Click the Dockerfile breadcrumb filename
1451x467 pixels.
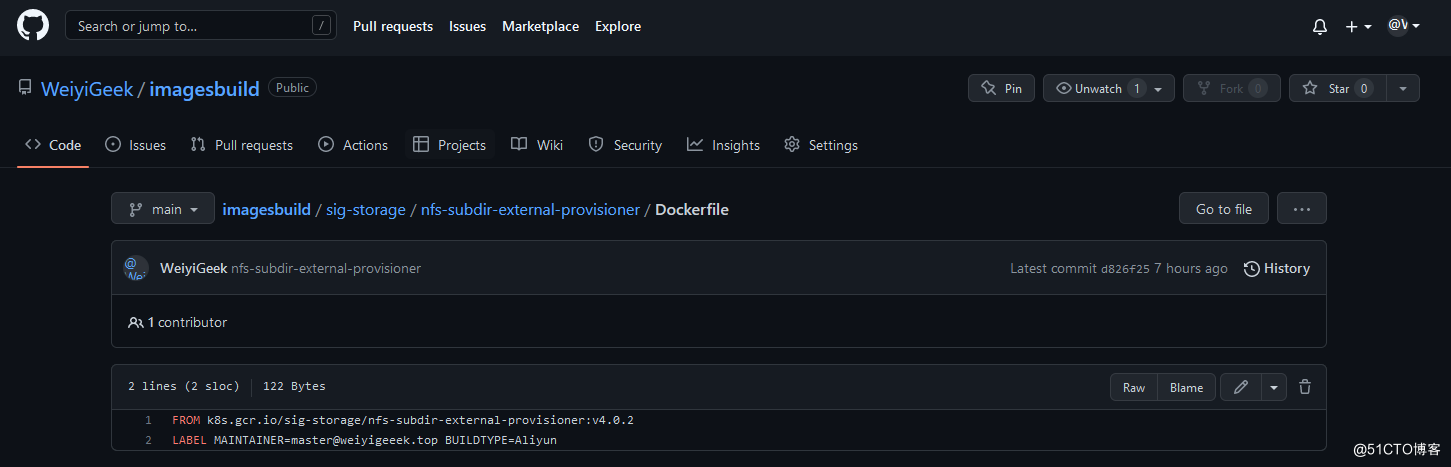[692, 210]
